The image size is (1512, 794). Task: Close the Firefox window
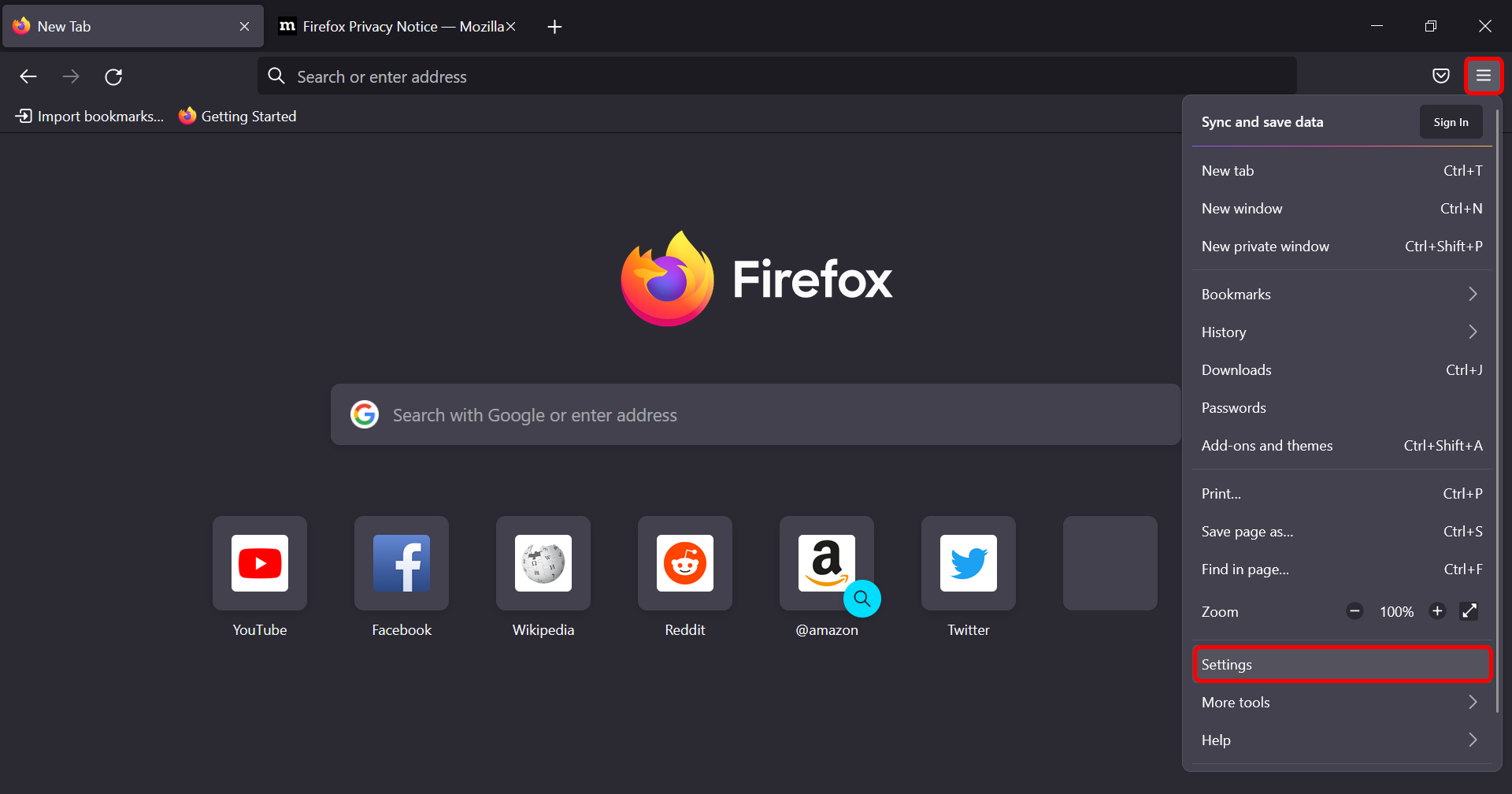pyautogui.click(x=1485, y=26)
